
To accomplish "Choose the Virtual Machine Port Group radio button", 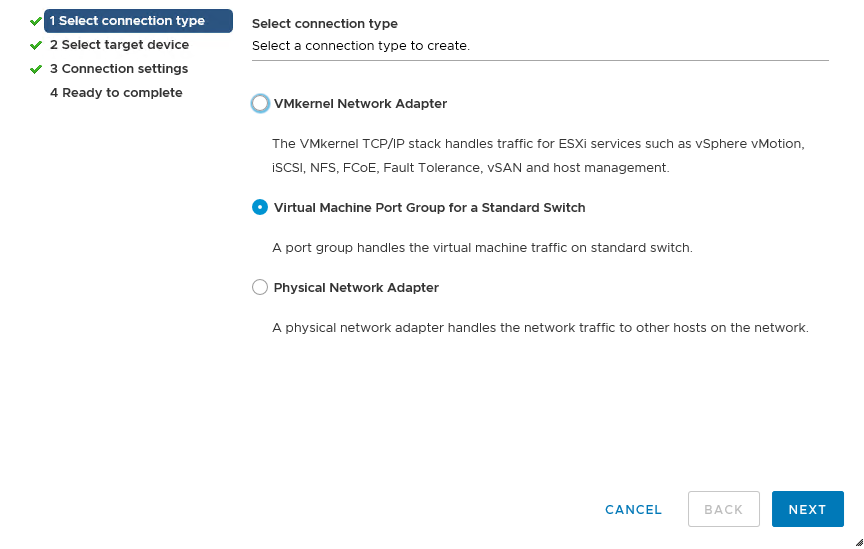I will 260,207.
